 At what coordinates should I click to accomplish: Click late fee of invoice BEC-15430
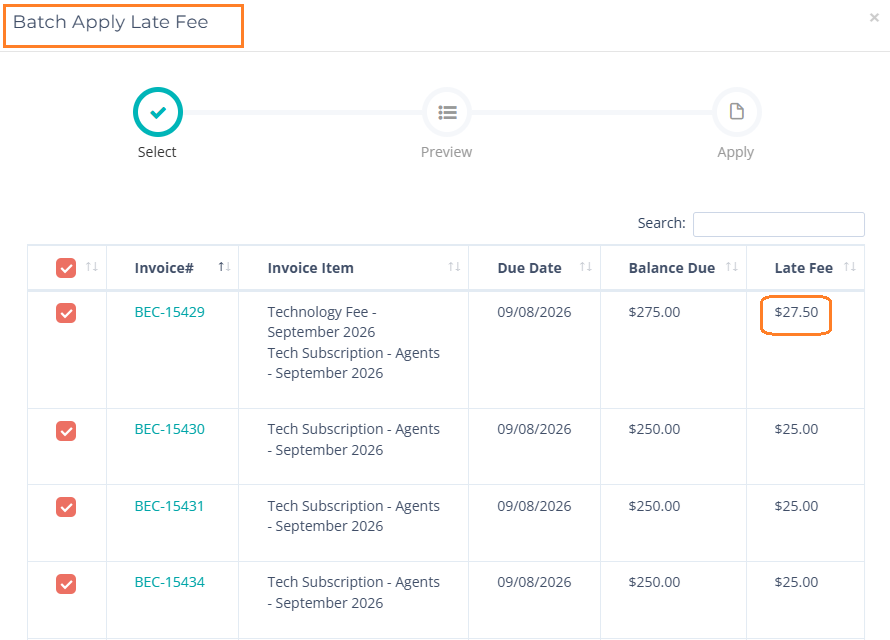tap(796, 429)
